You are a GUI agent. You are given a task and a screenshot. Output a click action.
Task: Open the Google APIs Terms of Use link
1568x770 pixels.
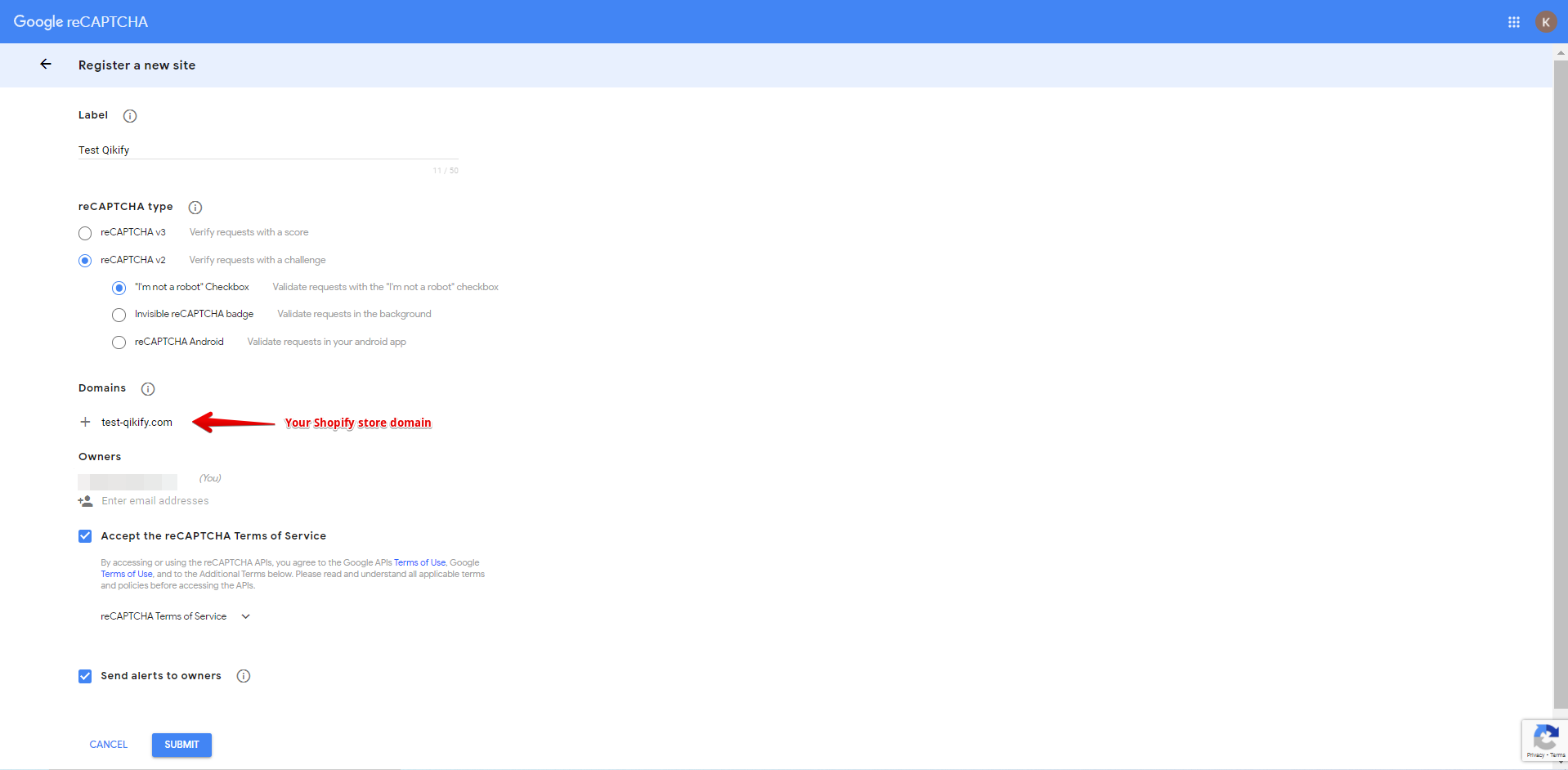[x=420, y=562]
